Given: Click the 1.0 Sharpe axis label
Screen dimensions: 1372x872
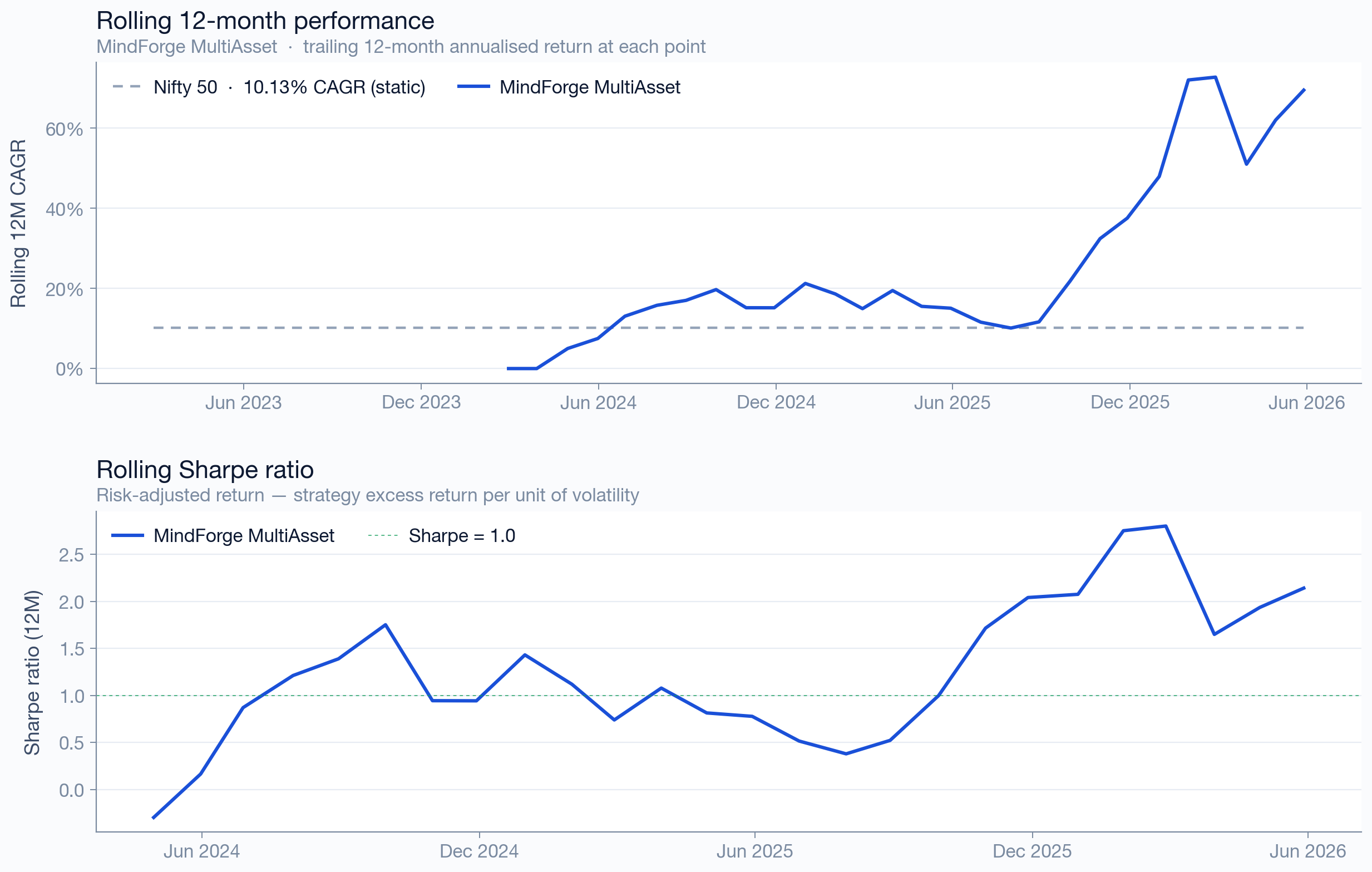Looking at the screenshot, I should tap(71, 697).
